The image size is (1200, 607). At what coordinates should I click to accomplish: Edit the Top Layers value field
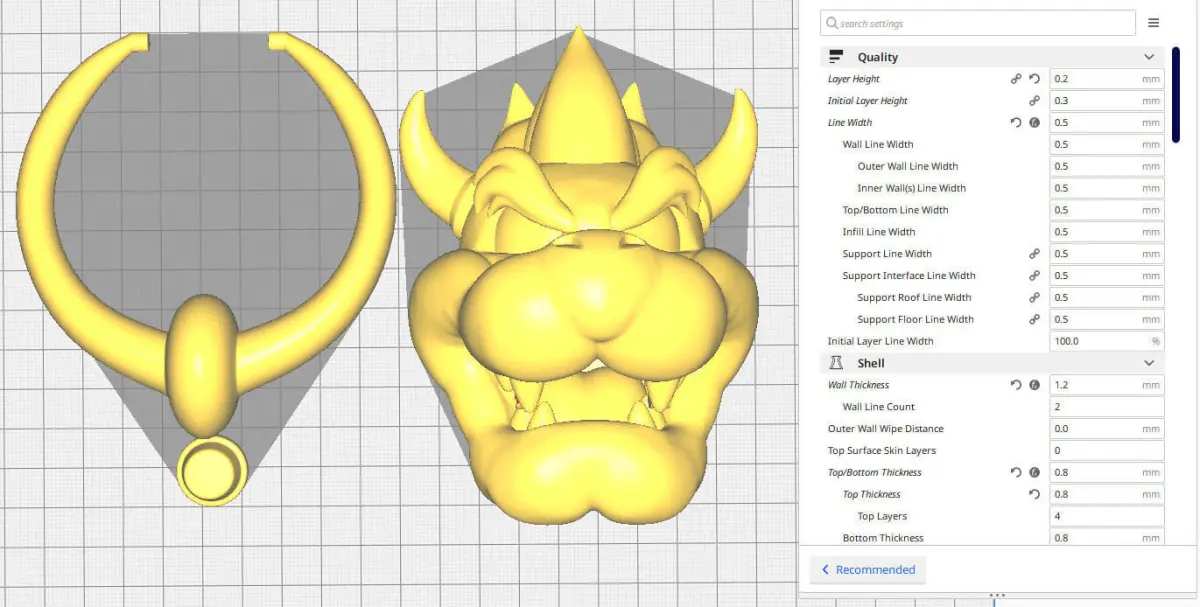coord(1107,517)
